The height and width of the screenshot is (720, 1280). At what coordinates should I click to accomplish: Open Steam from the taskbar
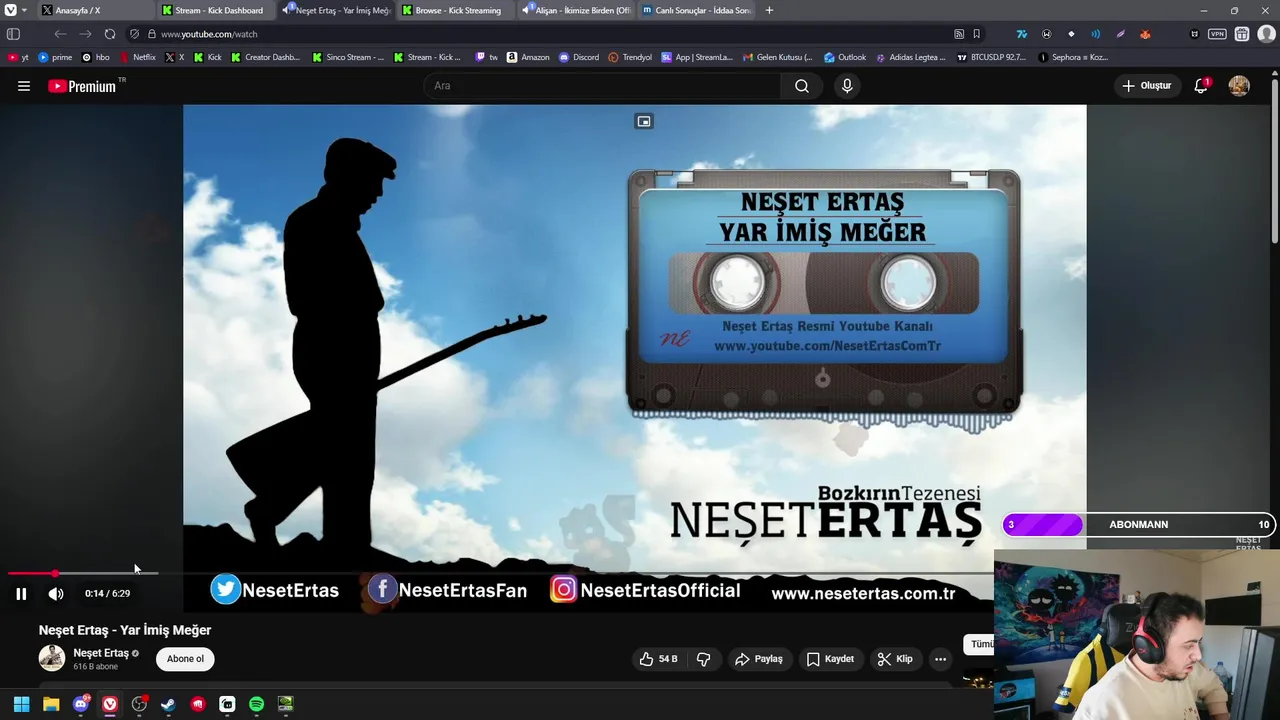pyautogui.click(x=168, y=704)
